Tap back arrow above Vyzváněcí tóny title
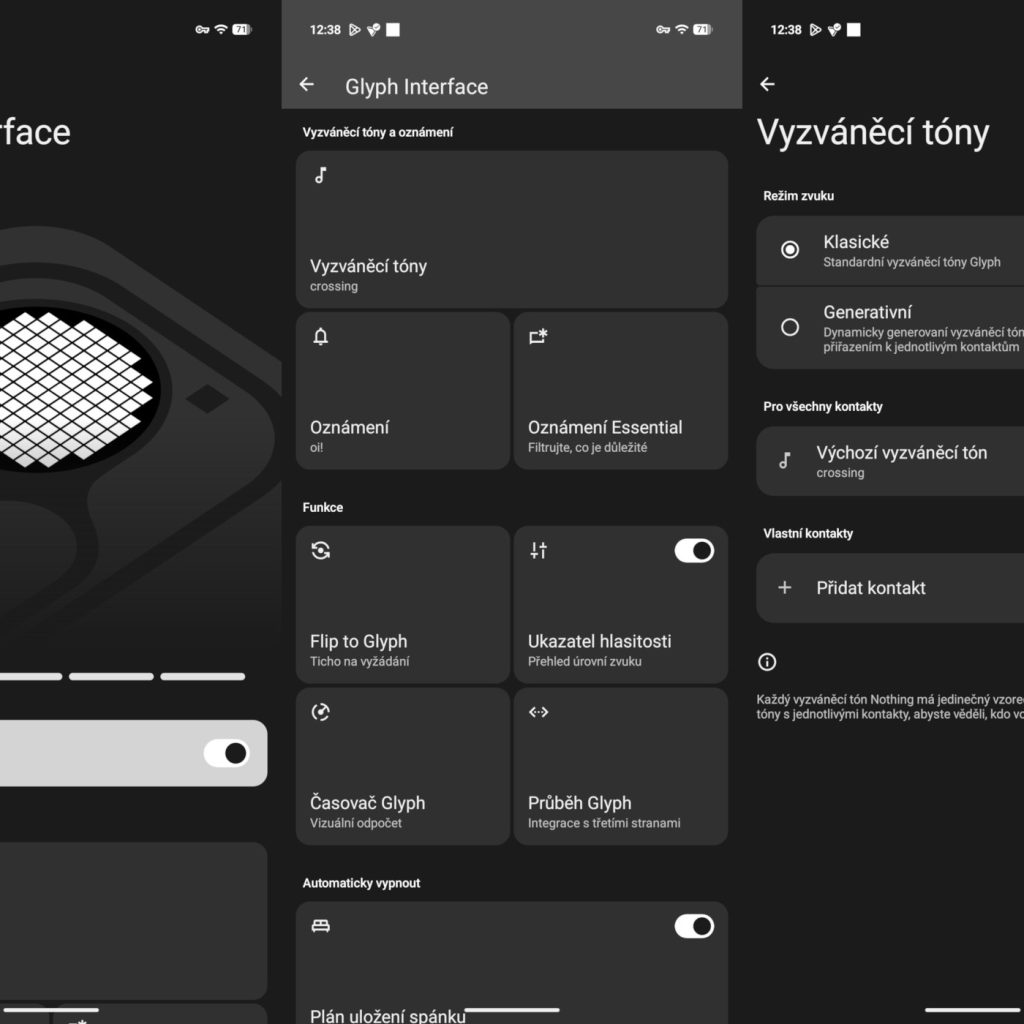The width and height of the screenshot is (1024, 1024). click(767, 85)
